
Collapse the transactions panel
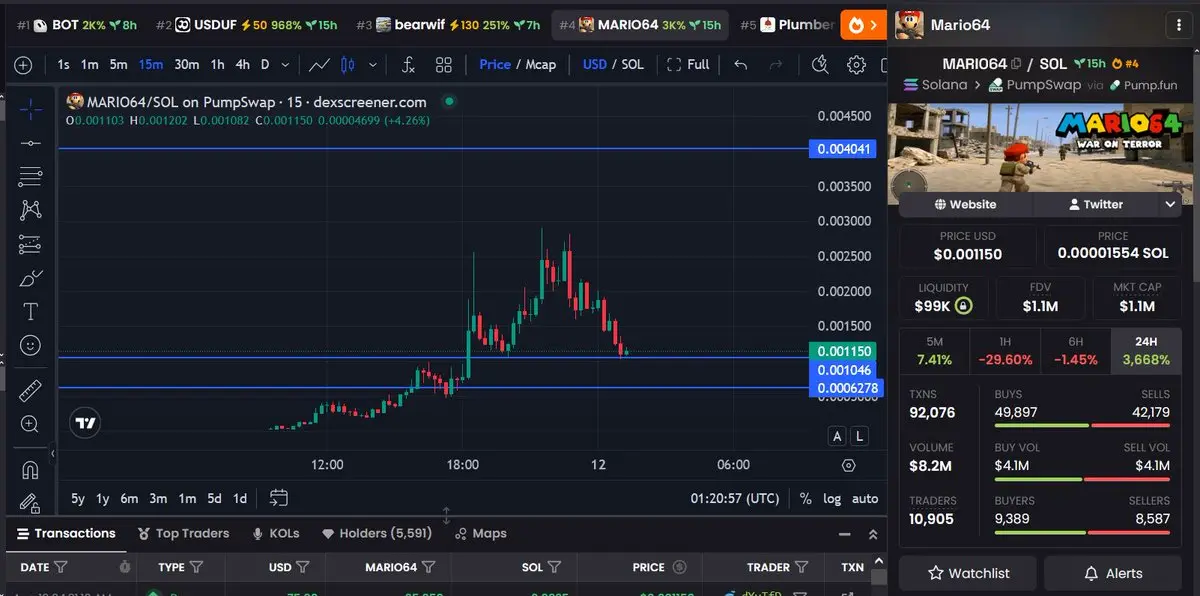[x=845, y=534]
